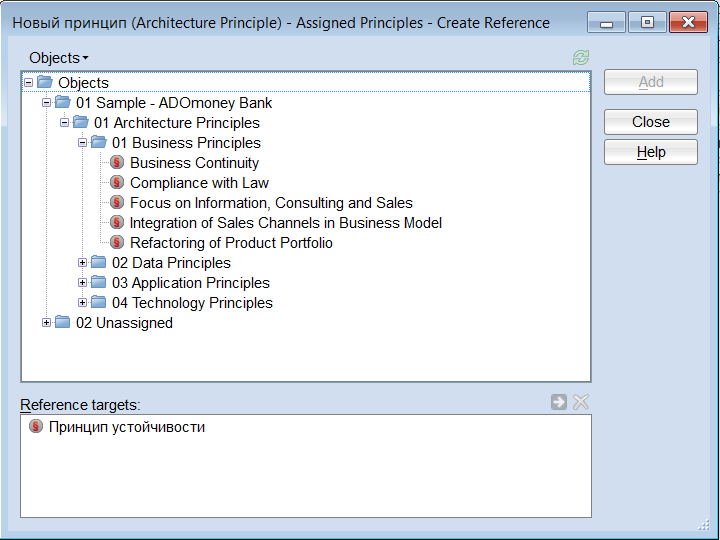The height and width of the screenshot is (540, 720).
Task: Open the Objects dropdown menu
Action: click(59, 58)
